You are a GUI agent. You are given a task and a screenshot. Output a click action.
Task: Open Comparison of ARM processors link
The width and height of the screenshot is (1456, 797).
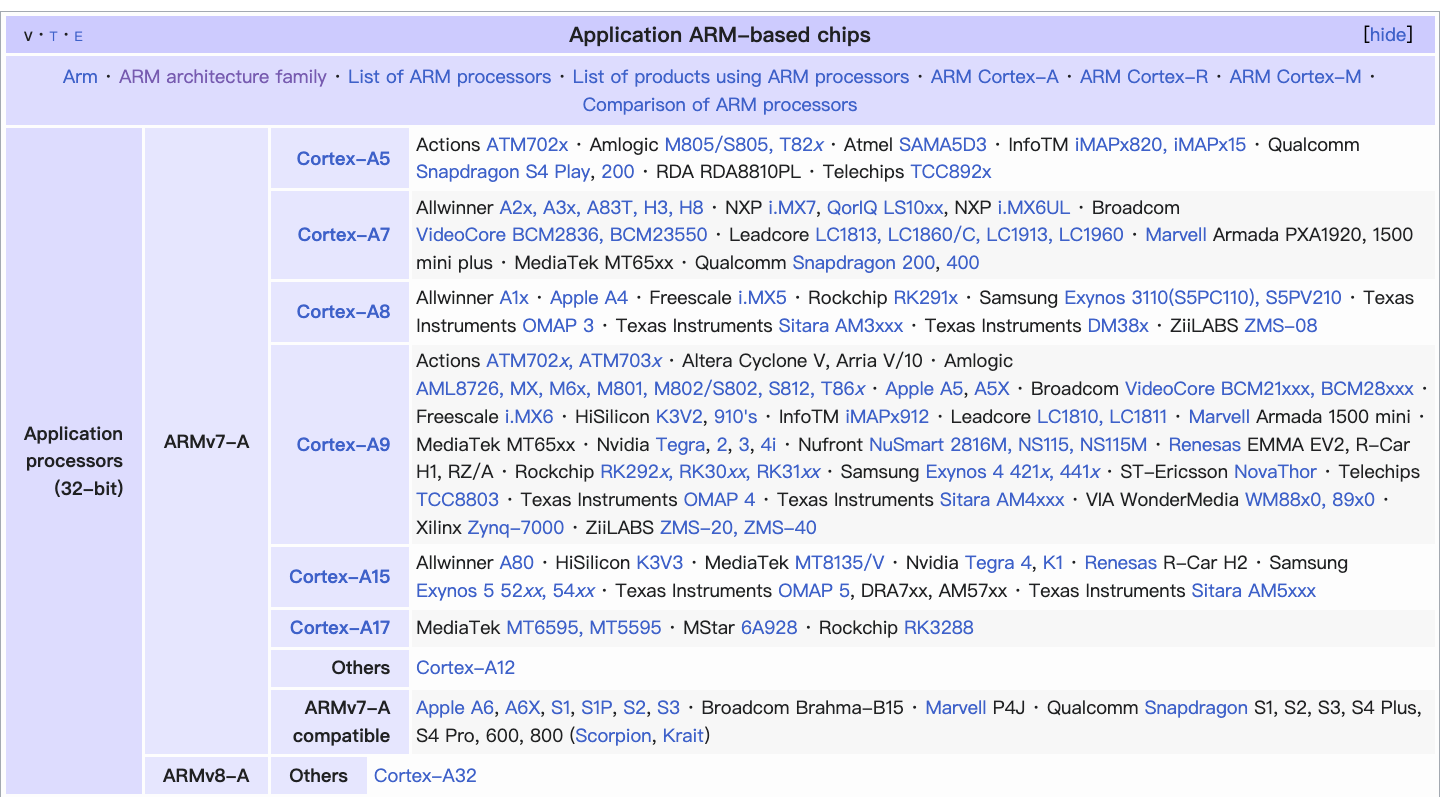[720, 105]
